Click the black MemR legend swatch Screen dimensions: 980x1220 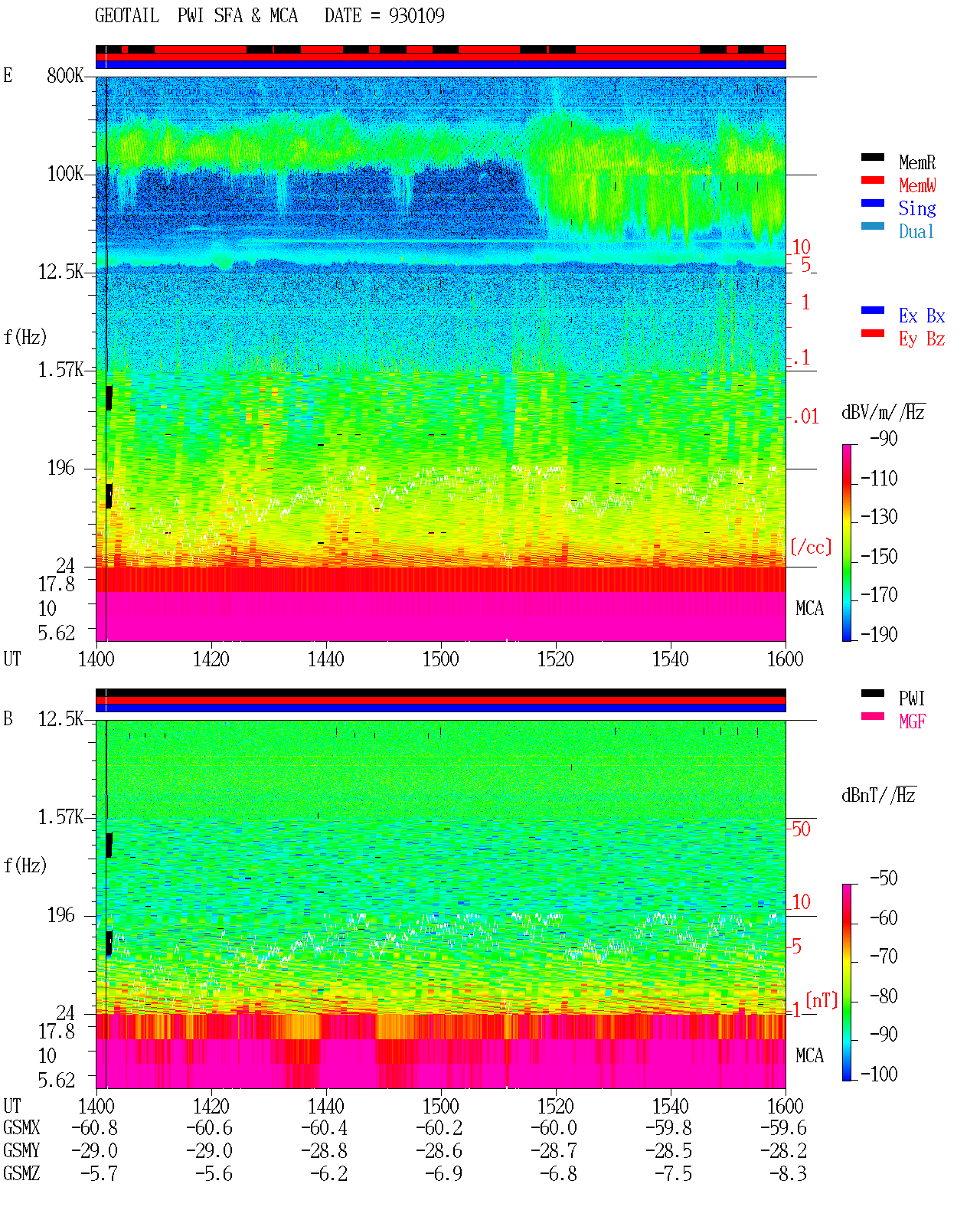click(873, 157)
